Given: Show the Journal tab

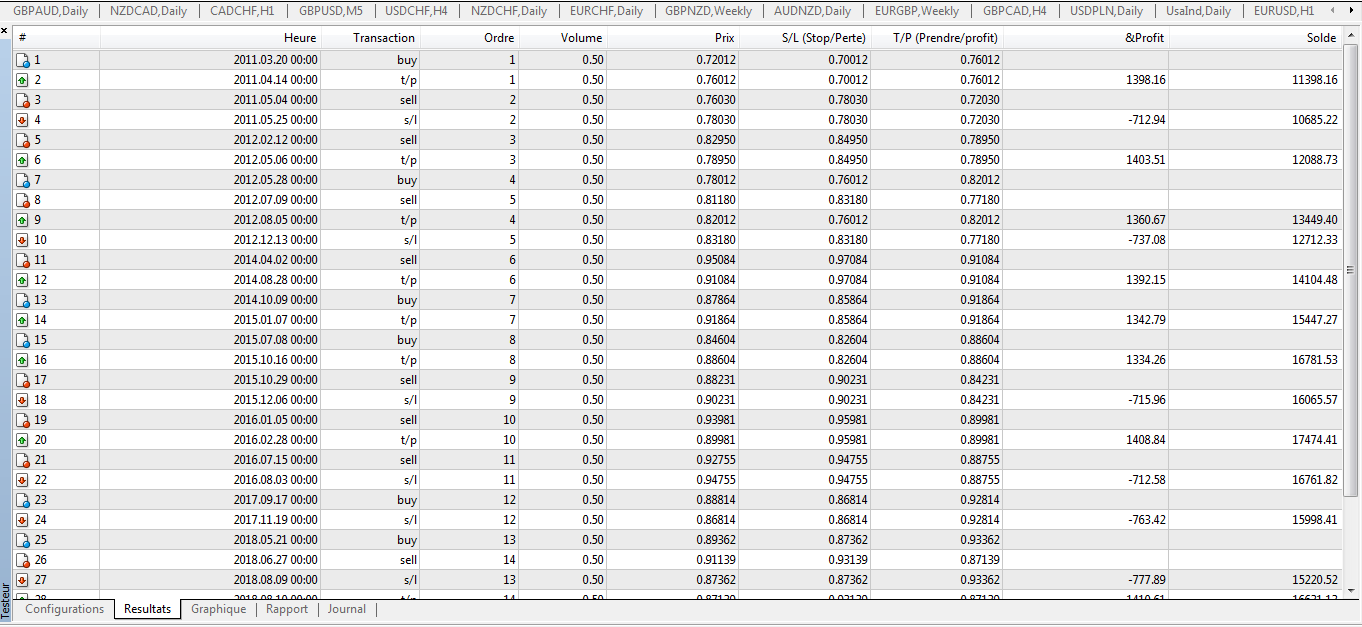Looking at the screenshot, I should [x=347, y=609].
